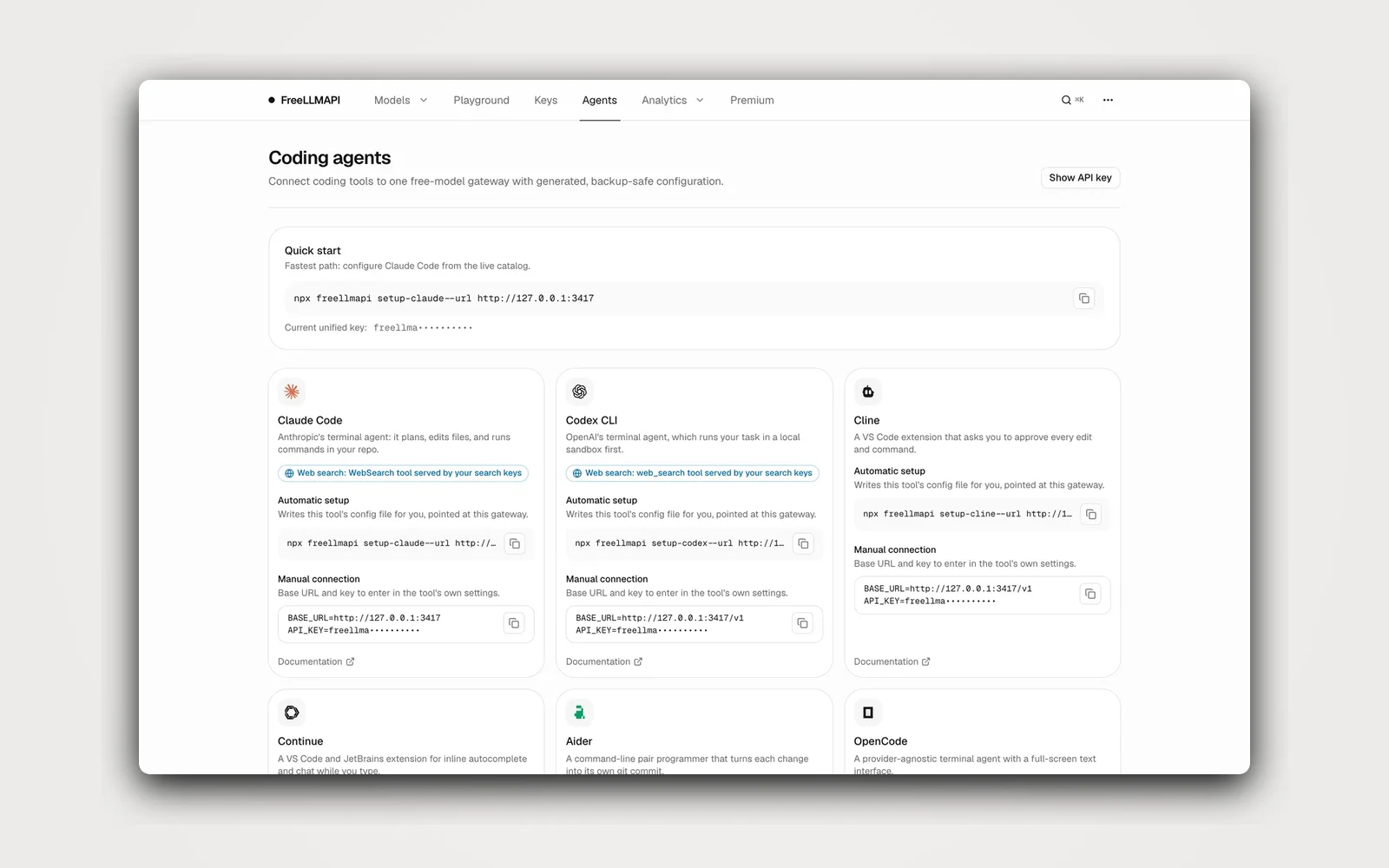The image size is (1389, 868).
Task: Click the Continue card logo
Action: [x=292, y=713]
